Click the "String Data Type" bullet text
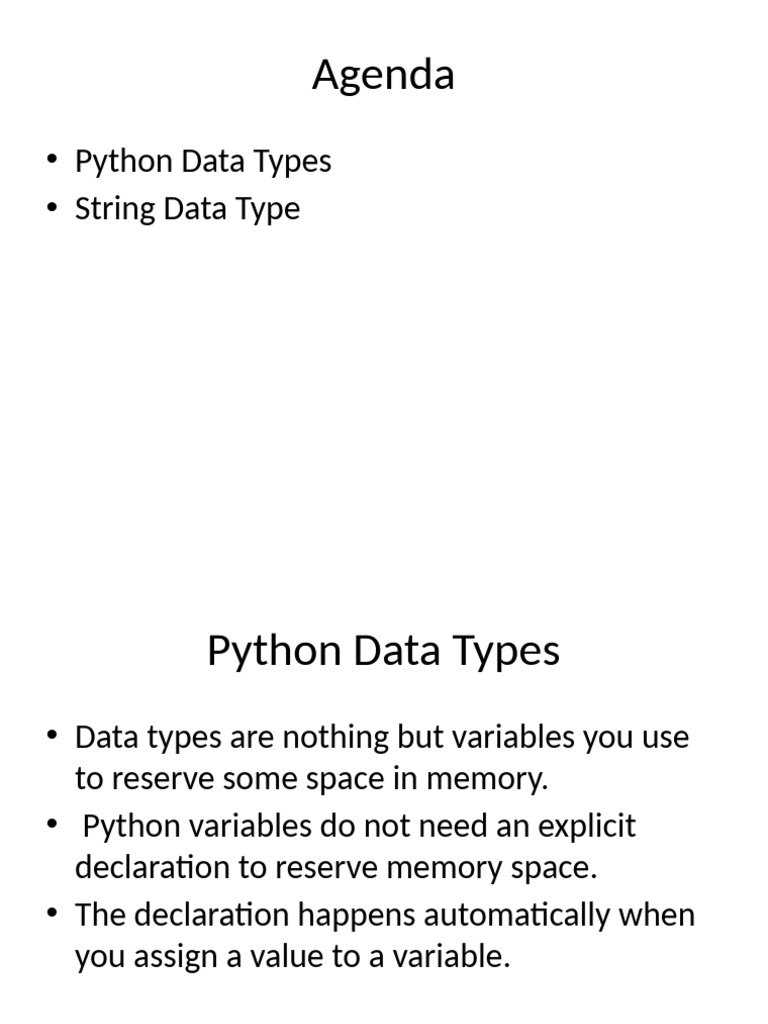 pyautogui.click(x=187, y=209)
